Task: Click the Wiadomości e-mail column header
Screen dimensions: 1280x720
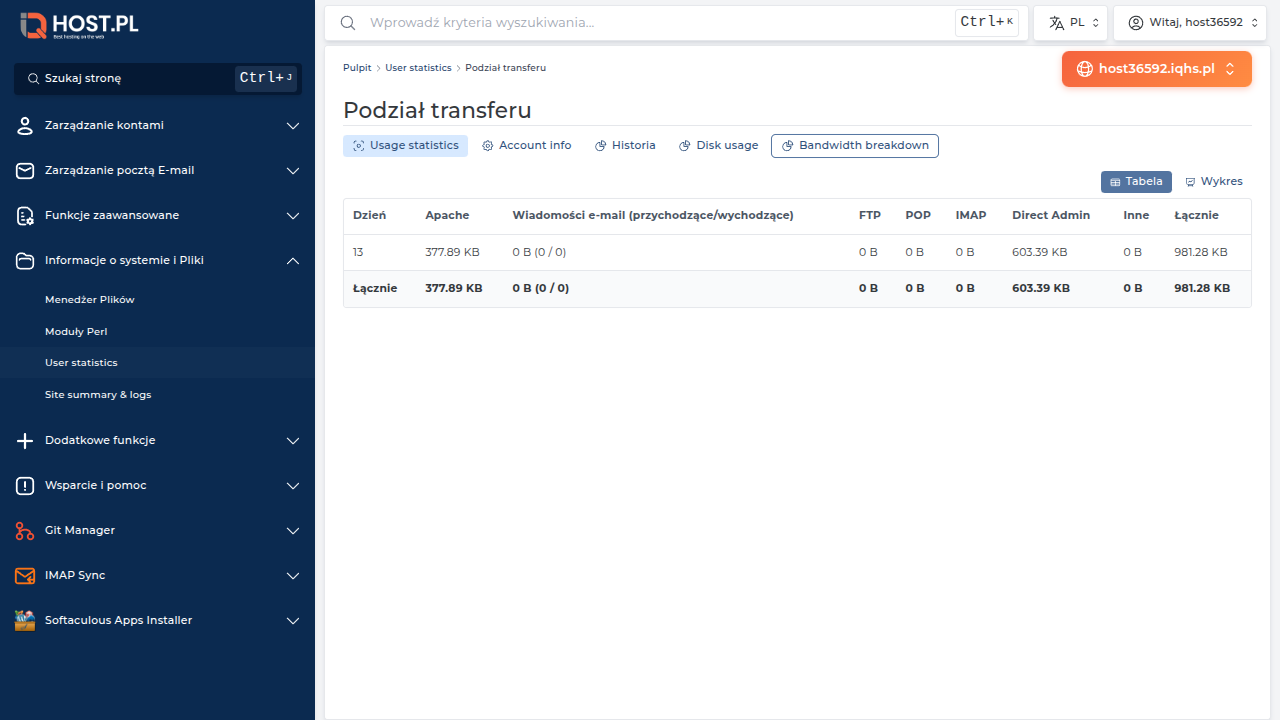Action: coord(653,215)
